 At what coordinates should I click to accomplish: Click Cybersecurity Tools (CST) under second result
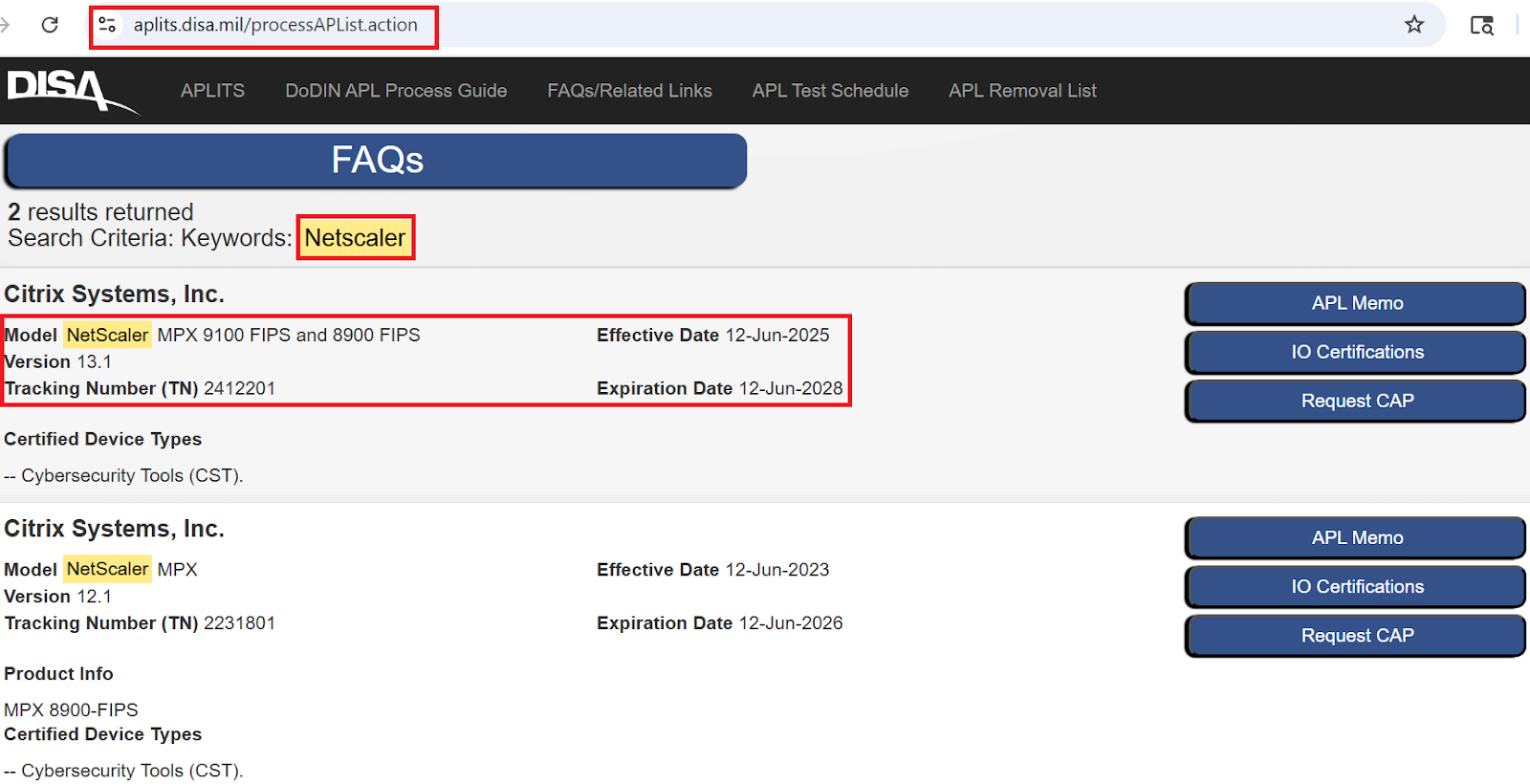point(123,771)
